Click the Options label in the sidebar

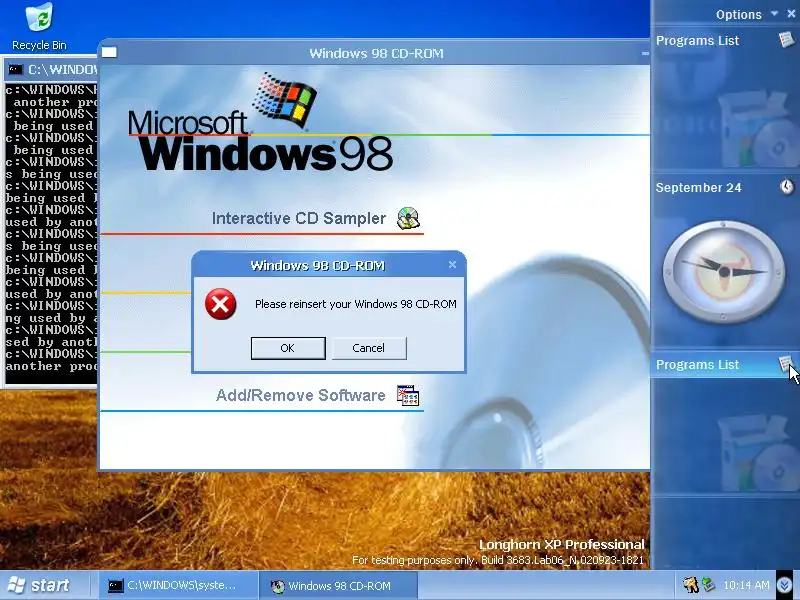click(738, 14)
